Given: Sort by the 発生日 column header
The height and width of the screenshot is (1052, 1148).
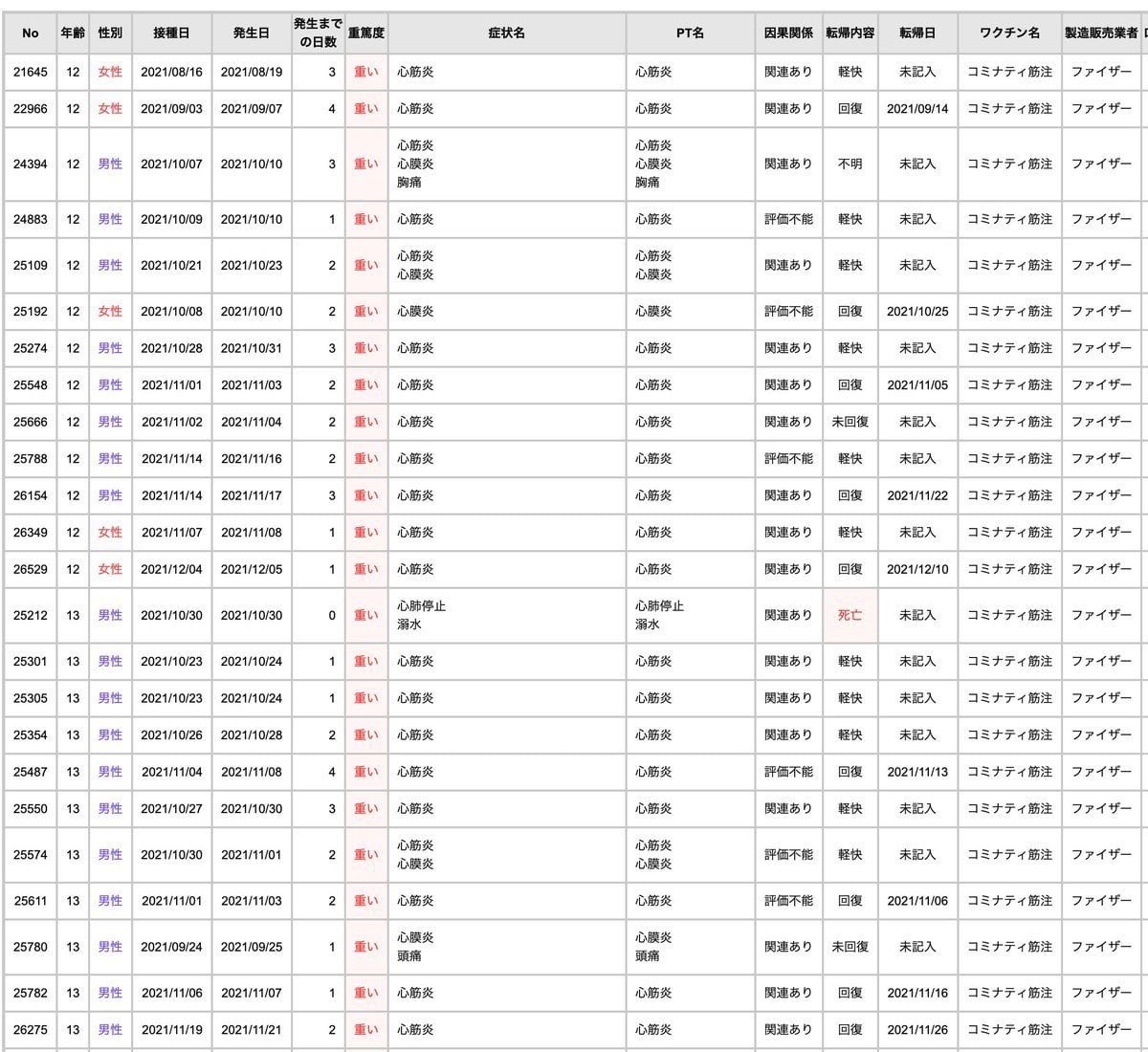Looking at the screenshot, I should point(252,33).
